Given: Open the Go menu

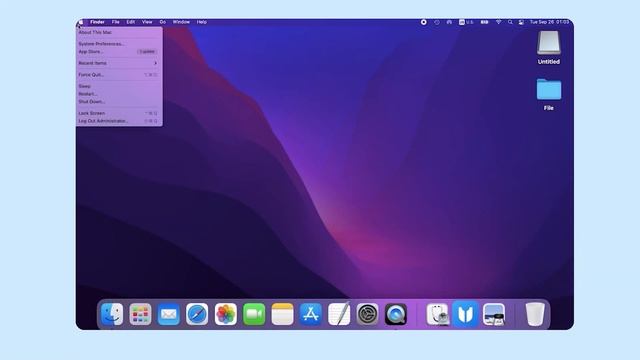Looking at the screenshot, I should click(x=162, y=22).
